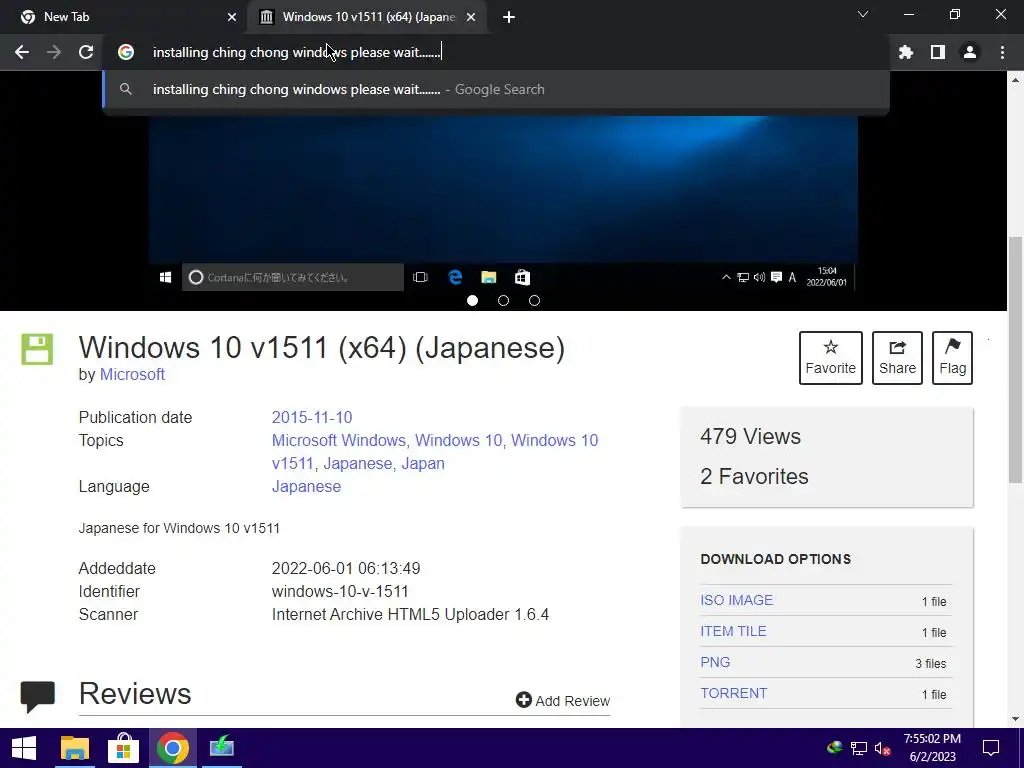This screenshot has height=768, width=1024.
Task: Click the 2 Favorites text
Action: [x=754, y=477]
